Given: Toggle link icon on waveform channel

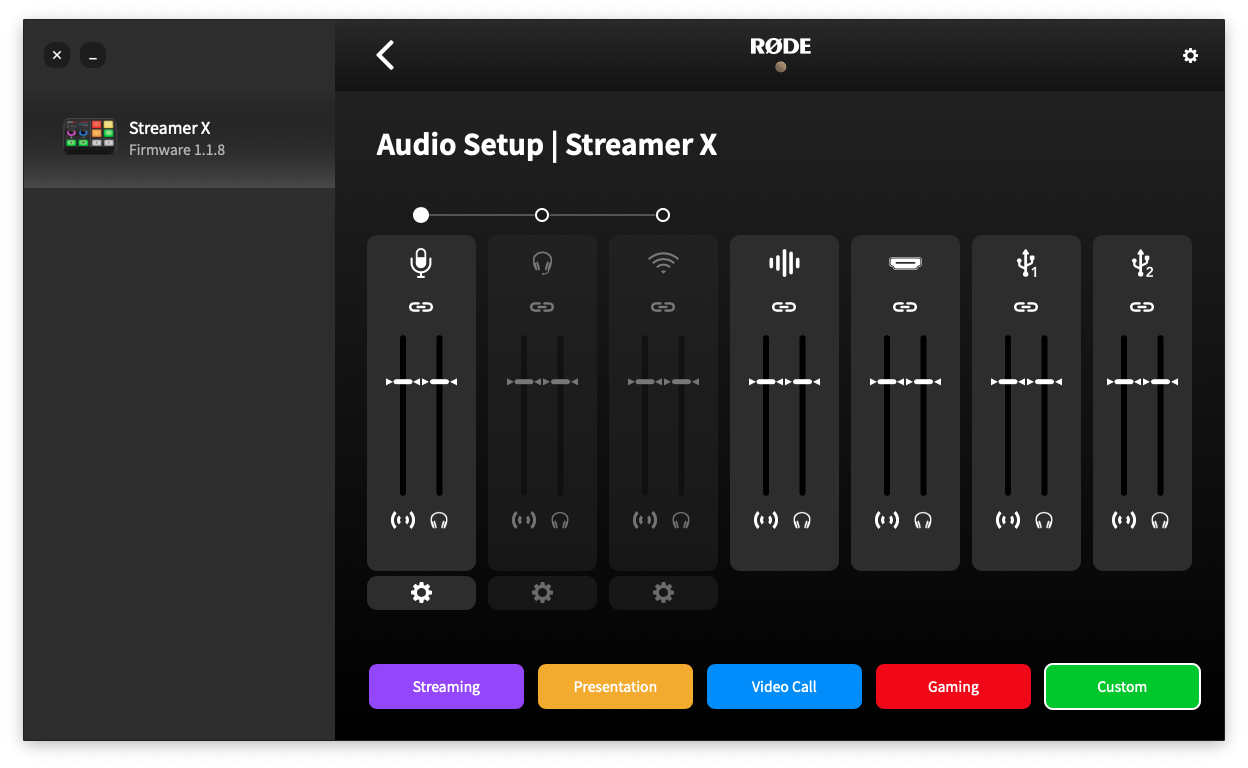Looking at the screenshot, I should (784, 307).
